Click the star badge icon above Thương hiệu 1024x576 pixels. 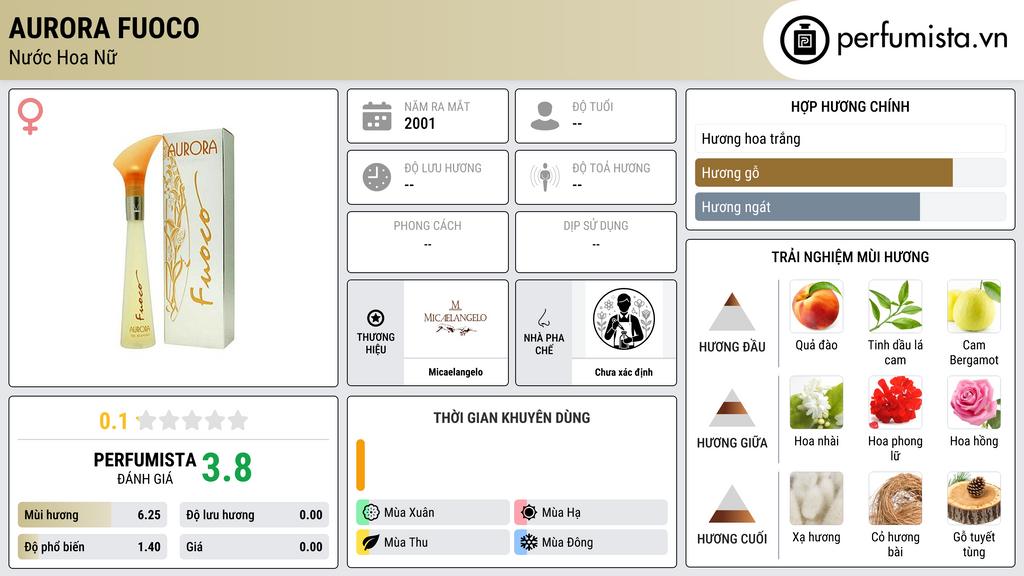click(376, 318)
